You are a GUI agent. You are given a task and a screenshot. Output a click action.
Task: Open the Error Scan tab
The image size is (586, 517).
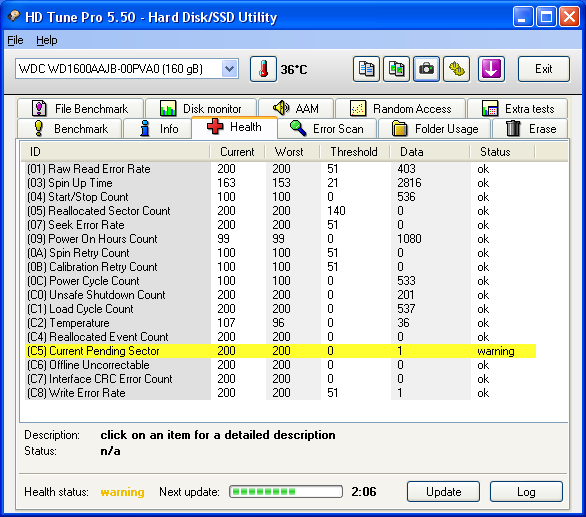(327, 129)
